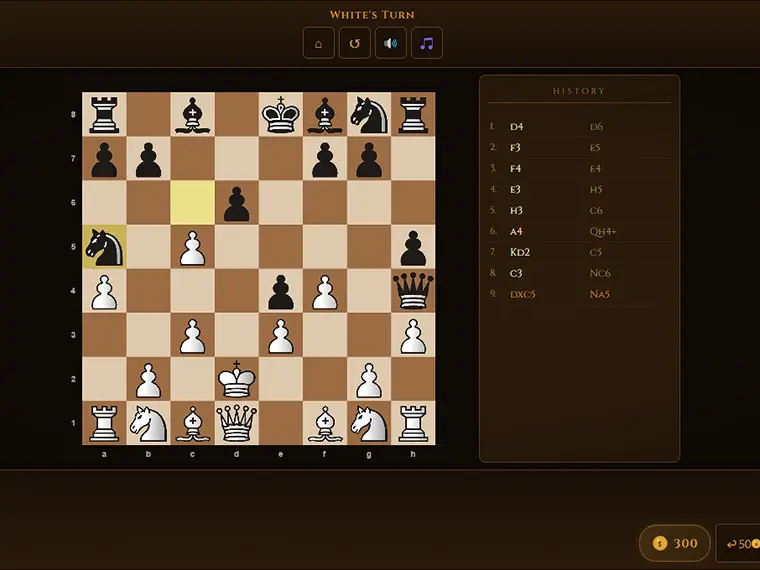The height and width of the screenshot is (570, 760).
Task: Click the undo button costing 50 coins
Action: [738, 543]
